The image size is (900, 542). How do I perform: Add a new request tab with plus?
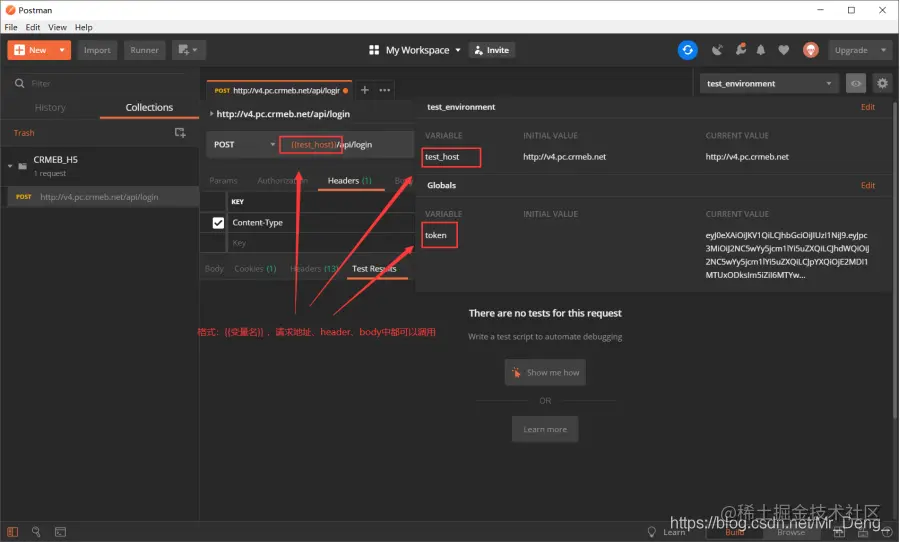(364, 90)
